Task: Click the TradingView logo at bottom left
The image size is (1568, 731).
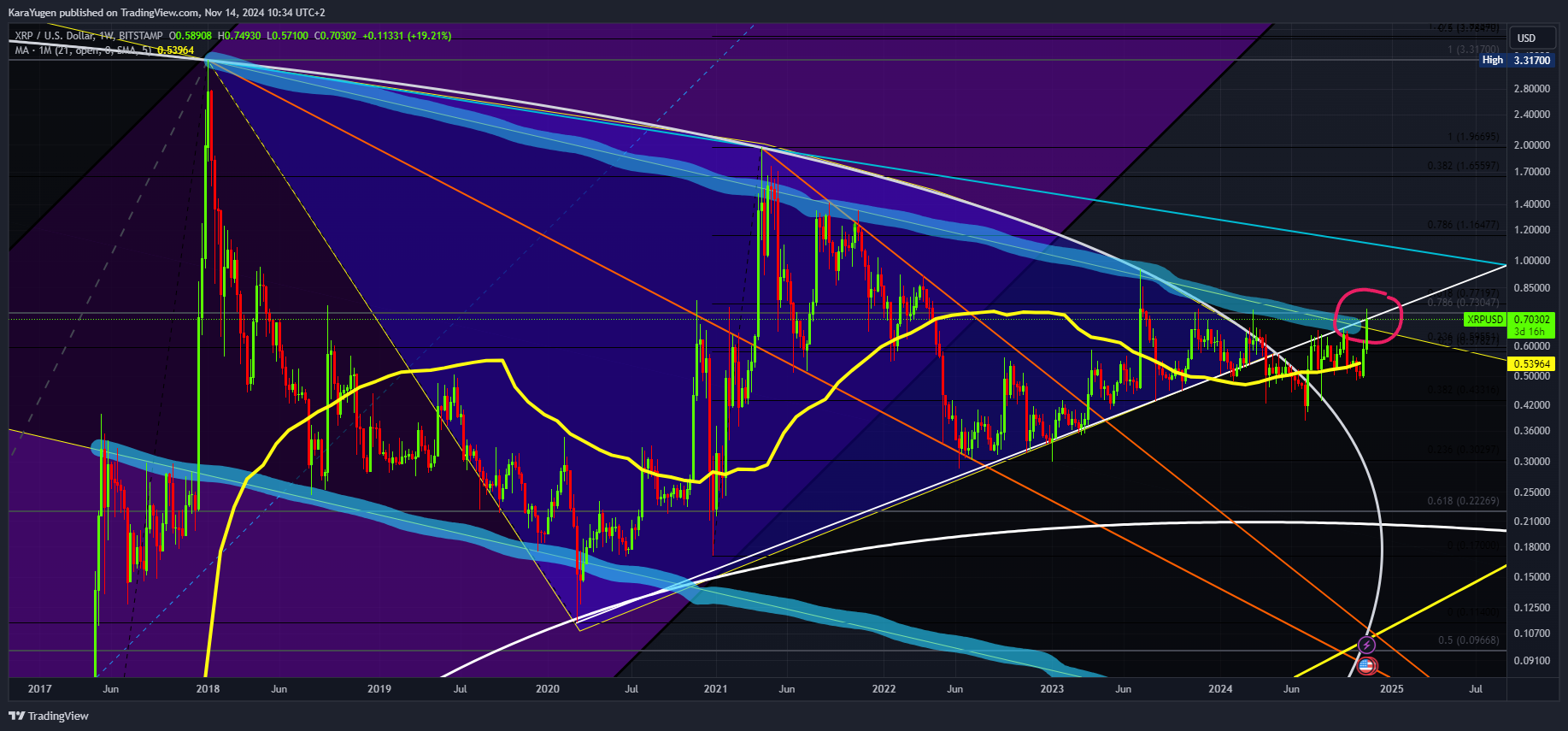Action: (49, 716)
